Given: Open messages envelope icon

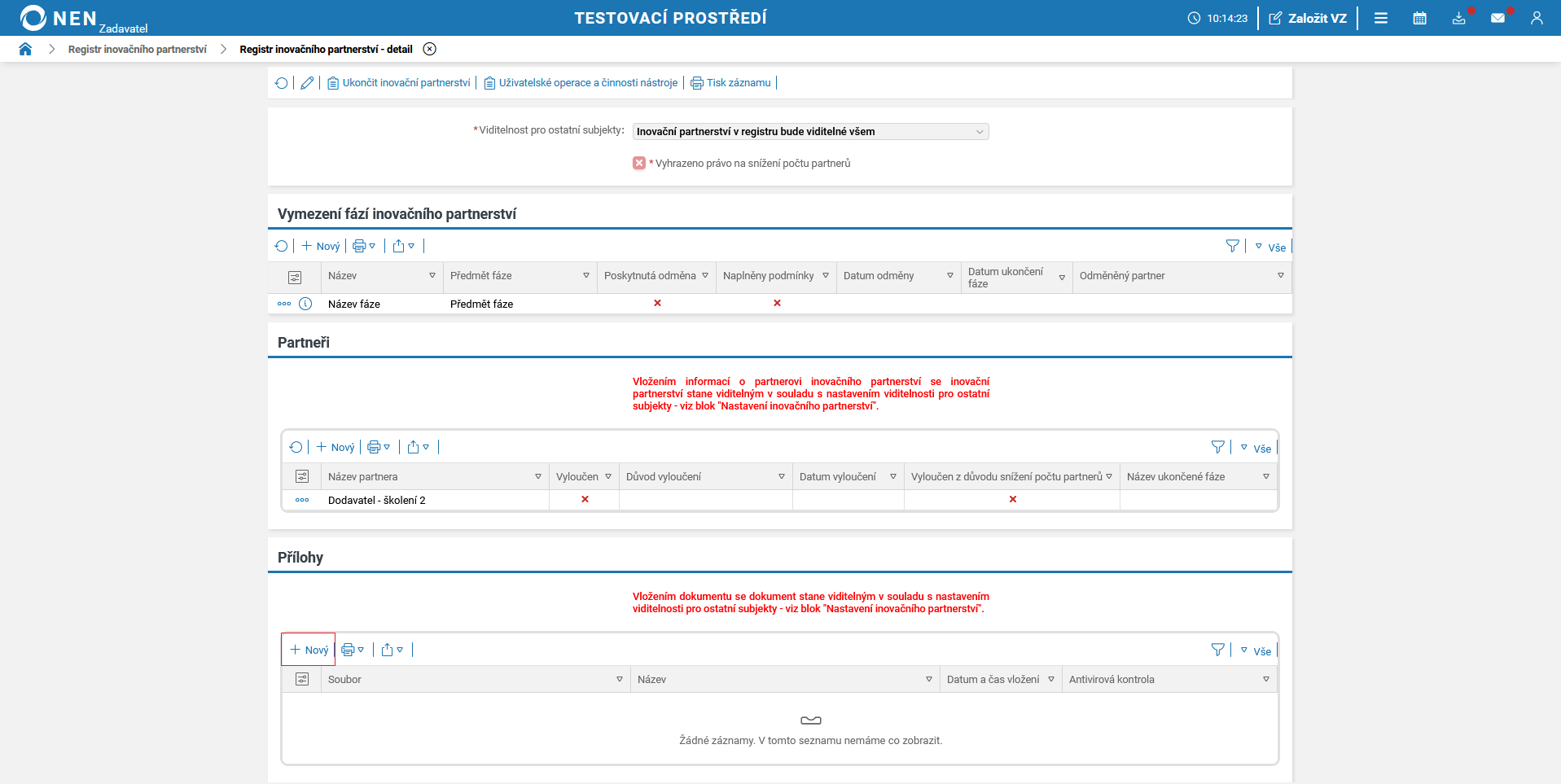Looking at the screenshot, I should point(1498,18).
